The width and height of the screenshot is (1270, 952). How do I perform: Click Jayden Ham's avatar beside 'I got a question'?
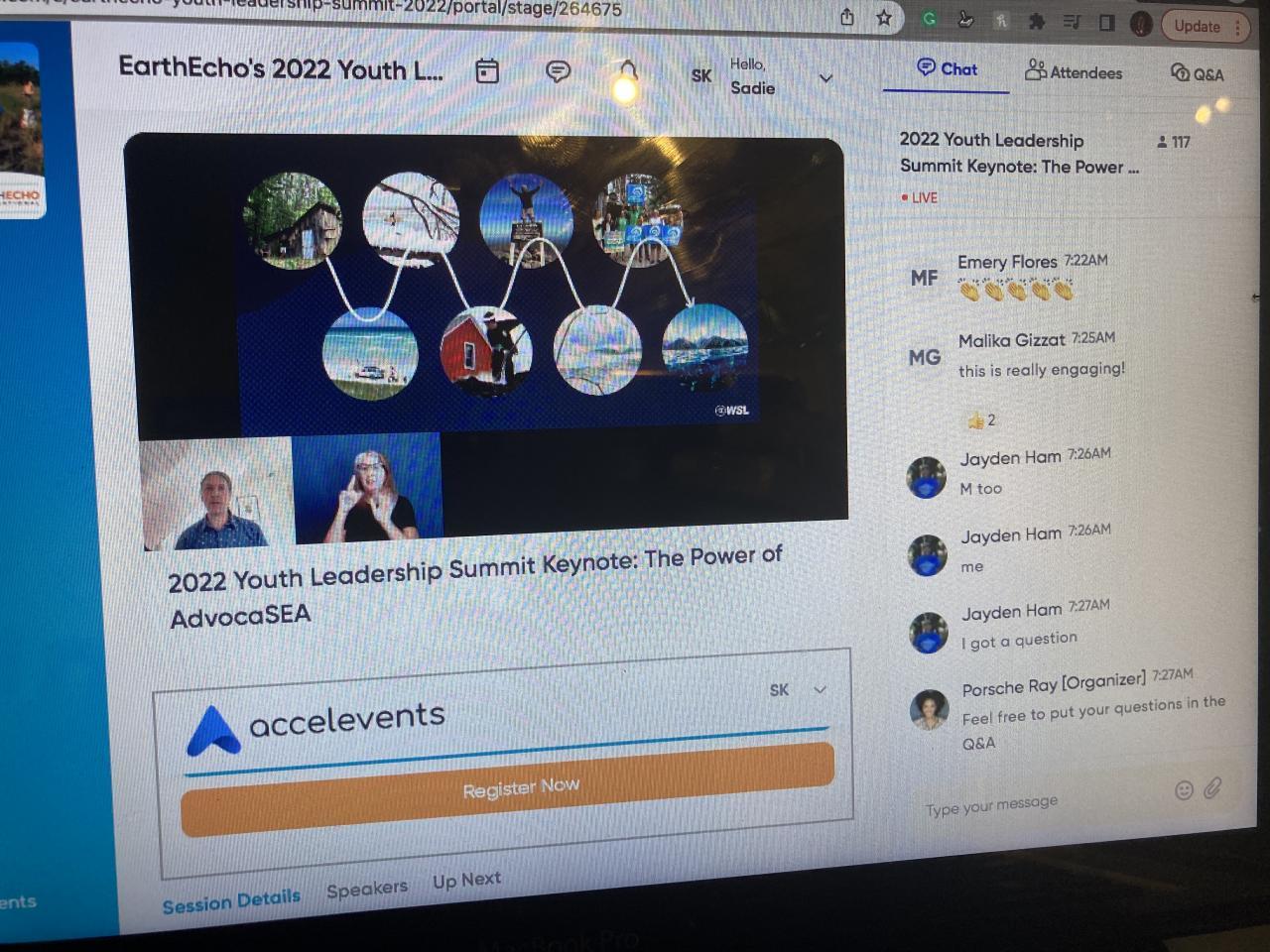929,633
